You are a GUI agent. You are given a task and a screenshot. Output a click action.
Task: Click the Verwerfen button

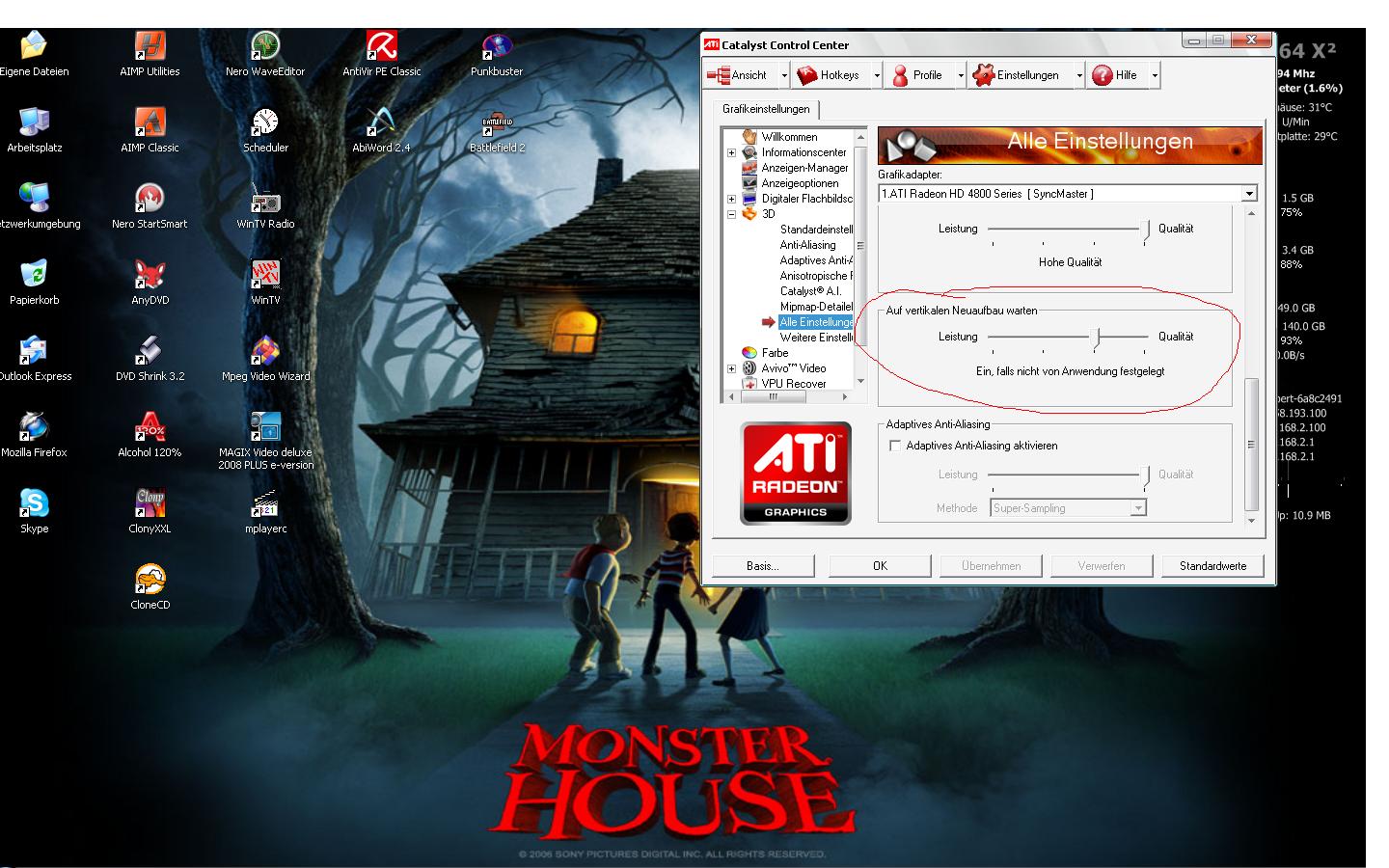(x=1102, y=566)
